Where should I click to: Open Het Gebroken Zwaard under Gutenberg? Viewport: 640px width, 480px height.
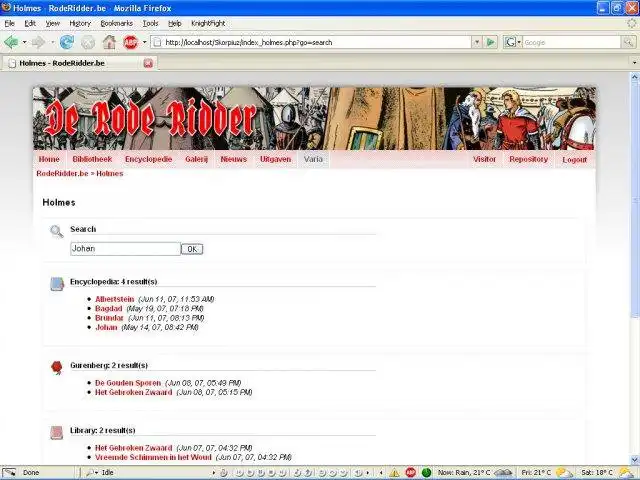133,392
